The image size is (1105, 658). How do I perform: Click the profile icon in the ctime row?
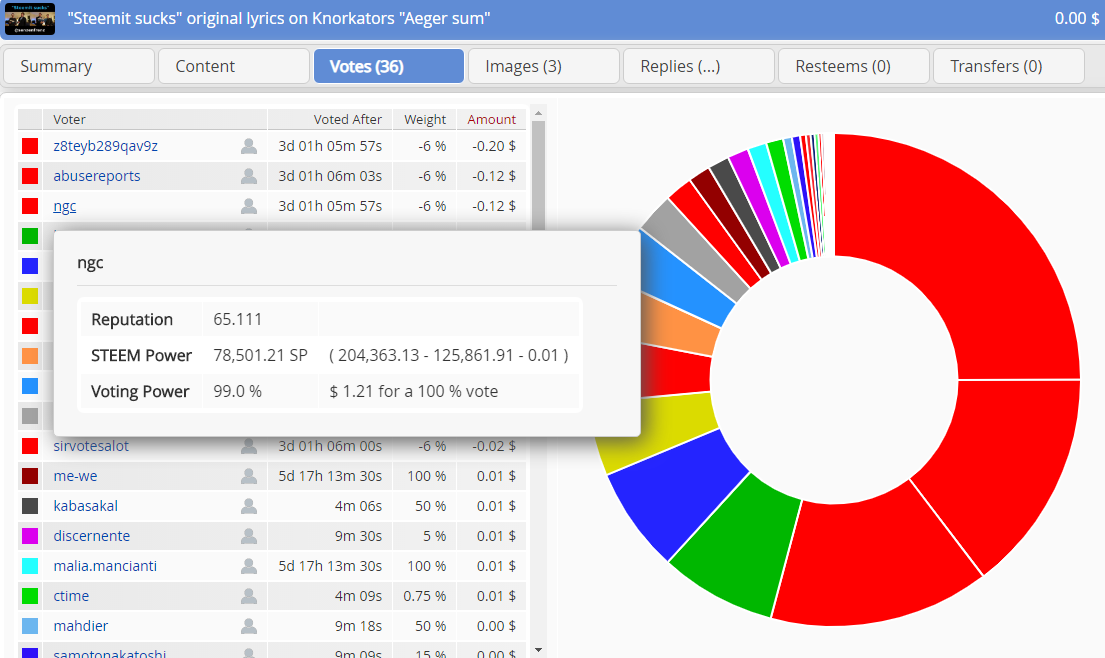[249, 596]
